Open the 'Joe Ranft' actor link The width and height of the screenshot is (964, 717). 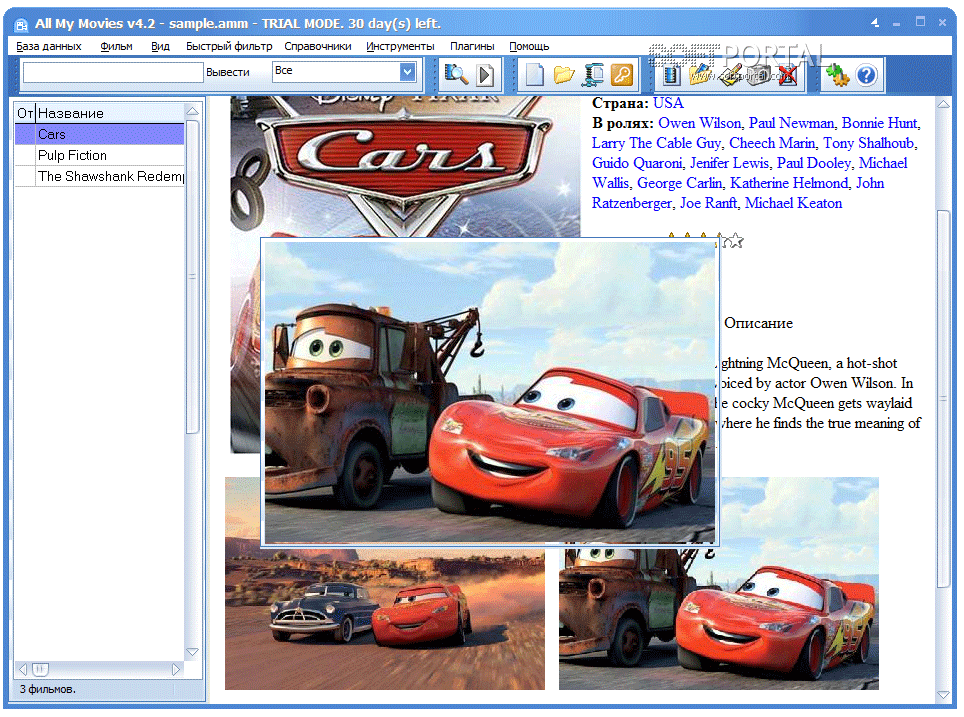708,203
